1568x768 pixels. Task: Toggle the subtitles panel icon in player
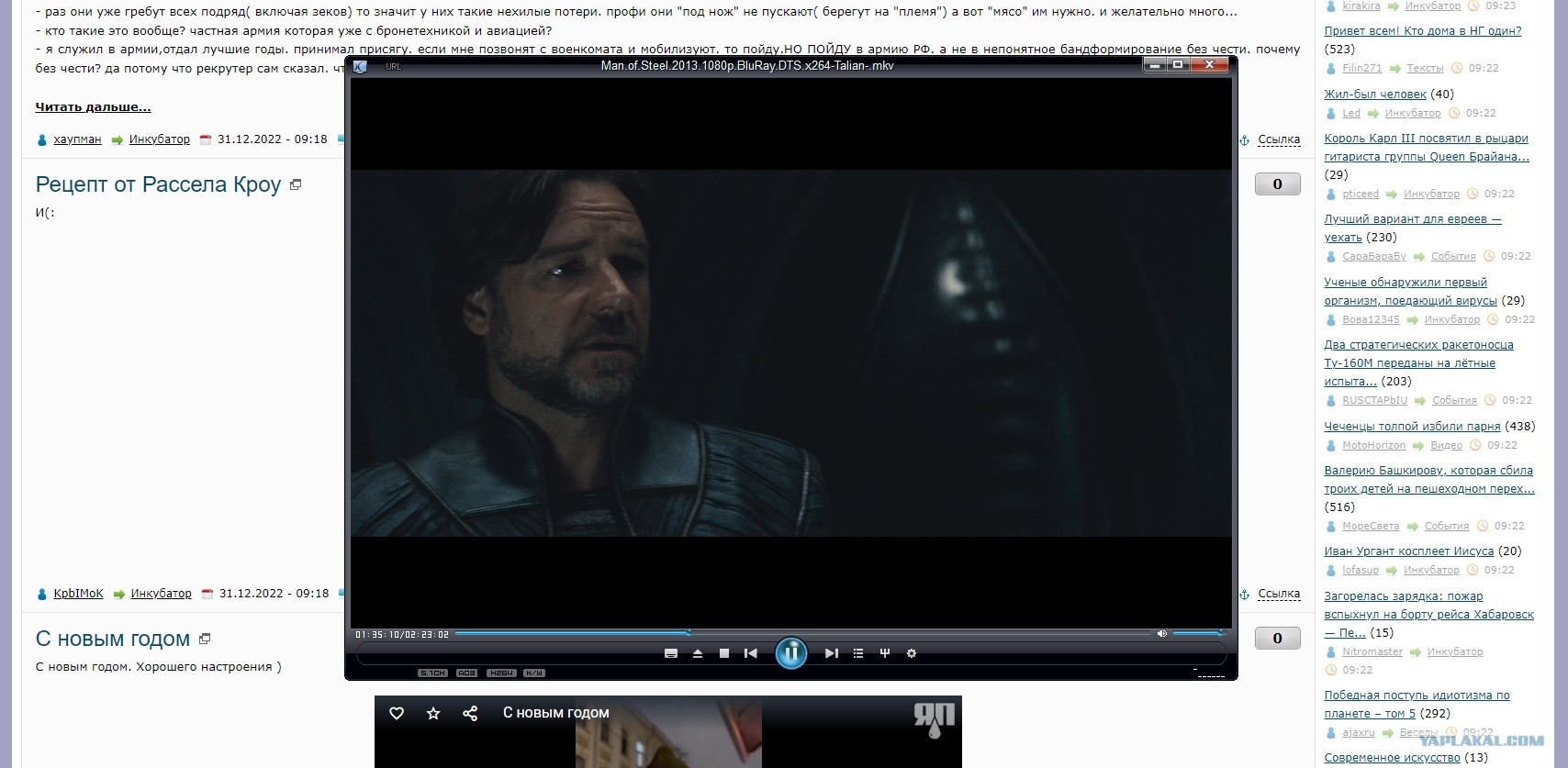[x=671, y=653]
